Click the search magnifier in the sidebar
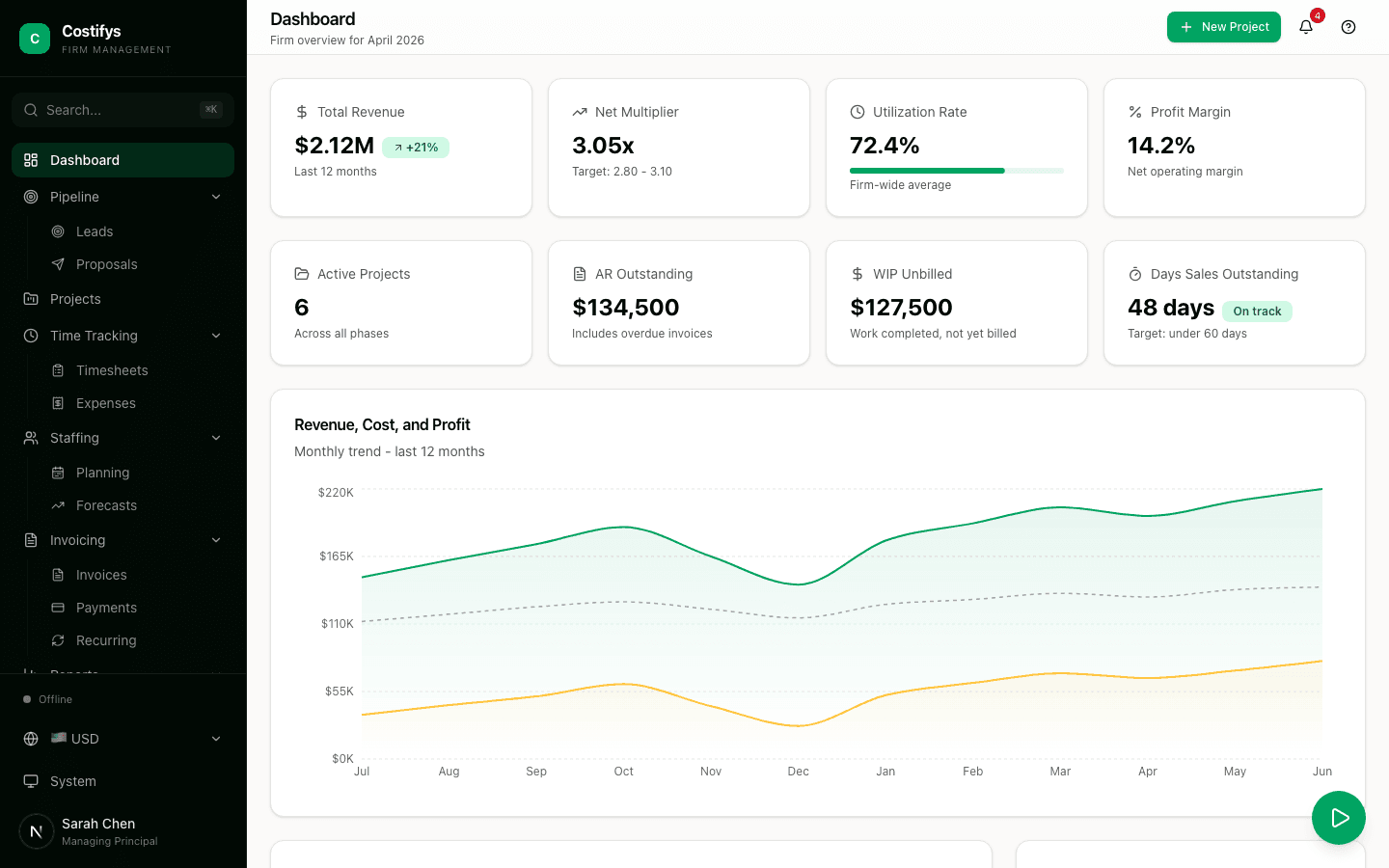The height and width of the screenshot is (868, 1389). point(33,110)
